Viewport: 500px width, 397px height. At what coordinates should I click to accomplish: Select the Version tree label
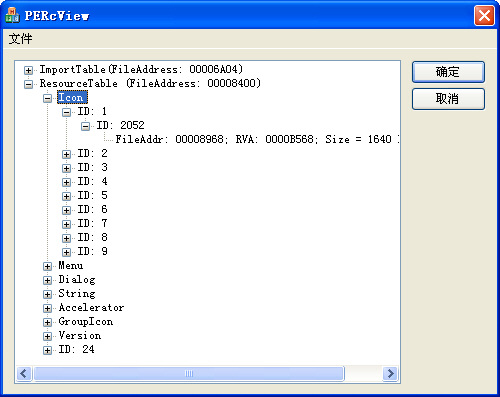pos(80,335)
